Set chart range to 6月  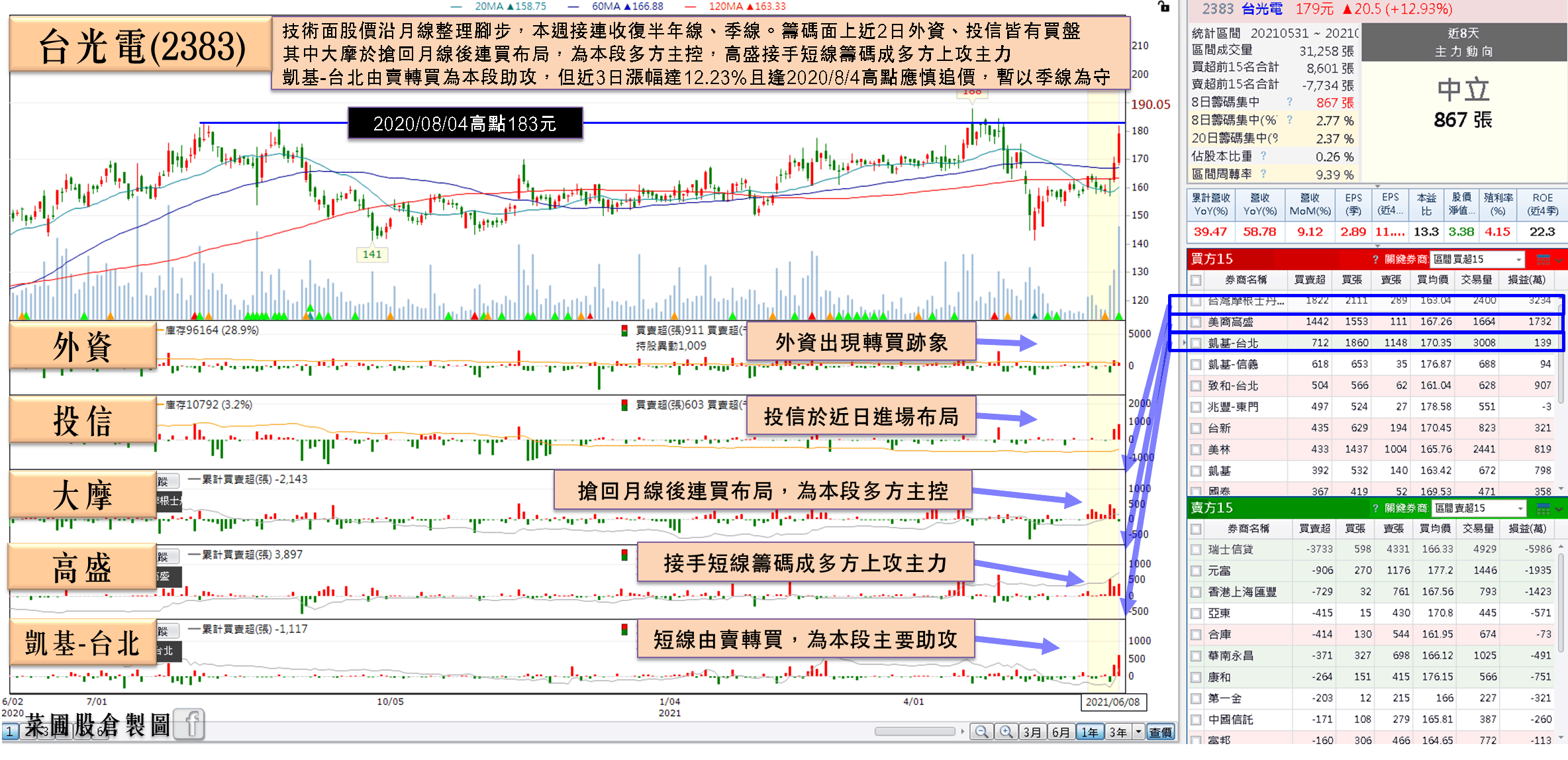[x=1061, y=732]
